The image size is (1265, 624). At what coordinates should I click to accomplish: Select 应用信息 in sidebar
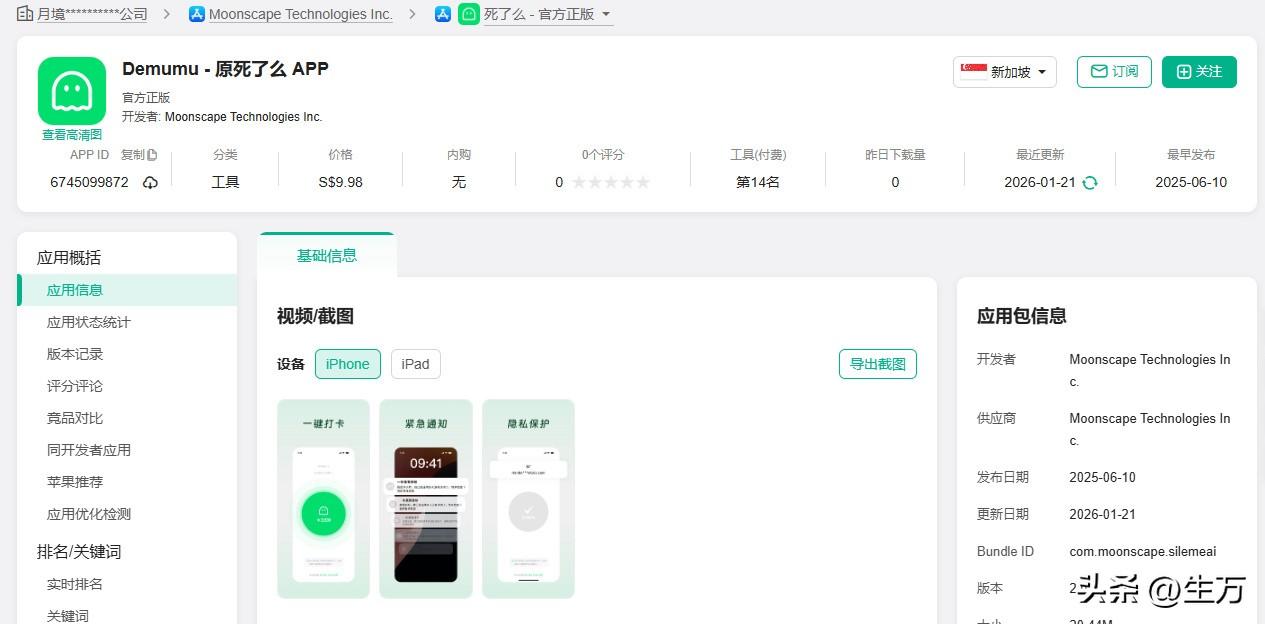pyautogui.click(x=127, y=290)
